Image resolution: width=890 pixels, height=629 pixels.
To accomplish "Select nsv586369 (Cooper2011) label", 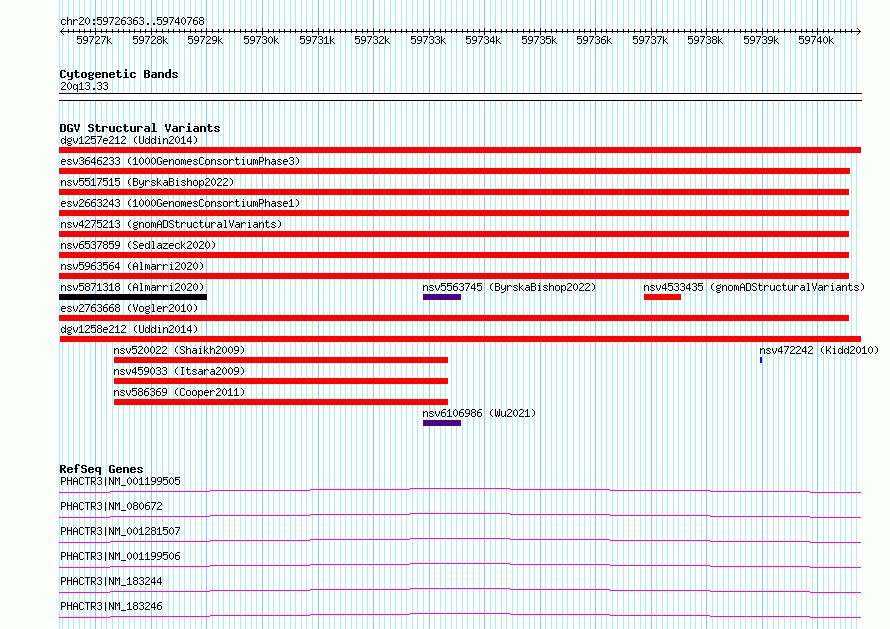I will (179, 392).
